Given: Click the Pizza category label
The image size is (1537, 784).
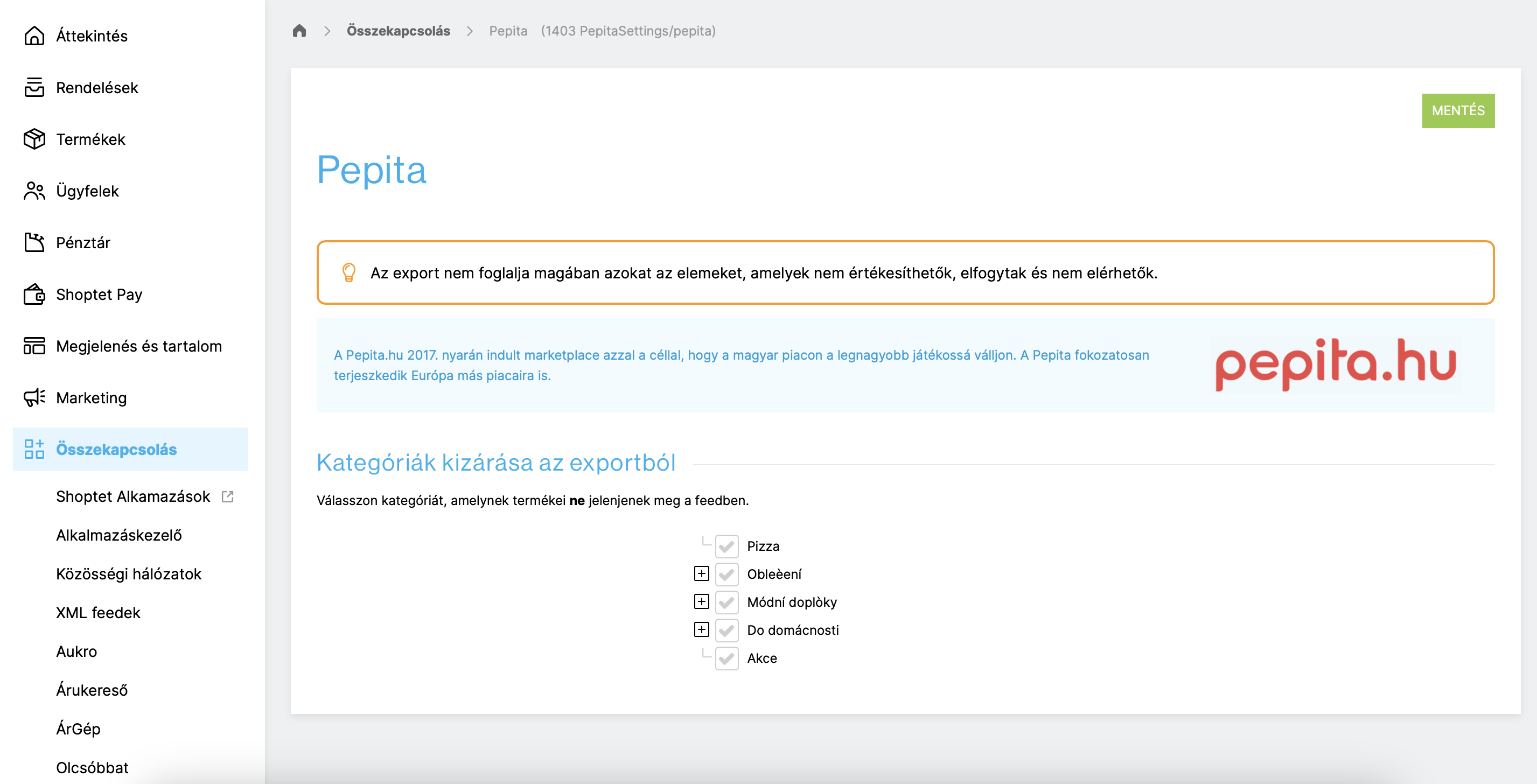Looking at the screenshot, I should (x=763, y=546).
